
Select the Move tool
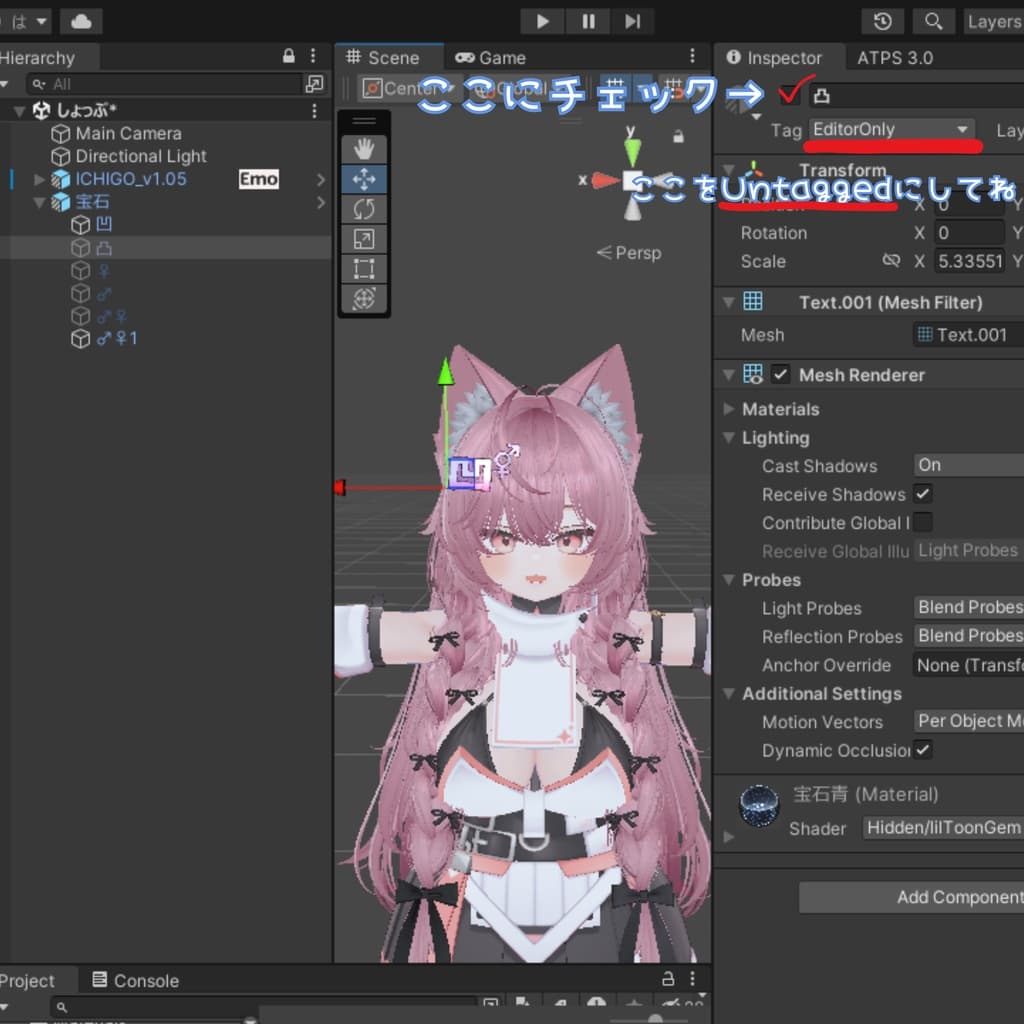click(x=364, y=179)
